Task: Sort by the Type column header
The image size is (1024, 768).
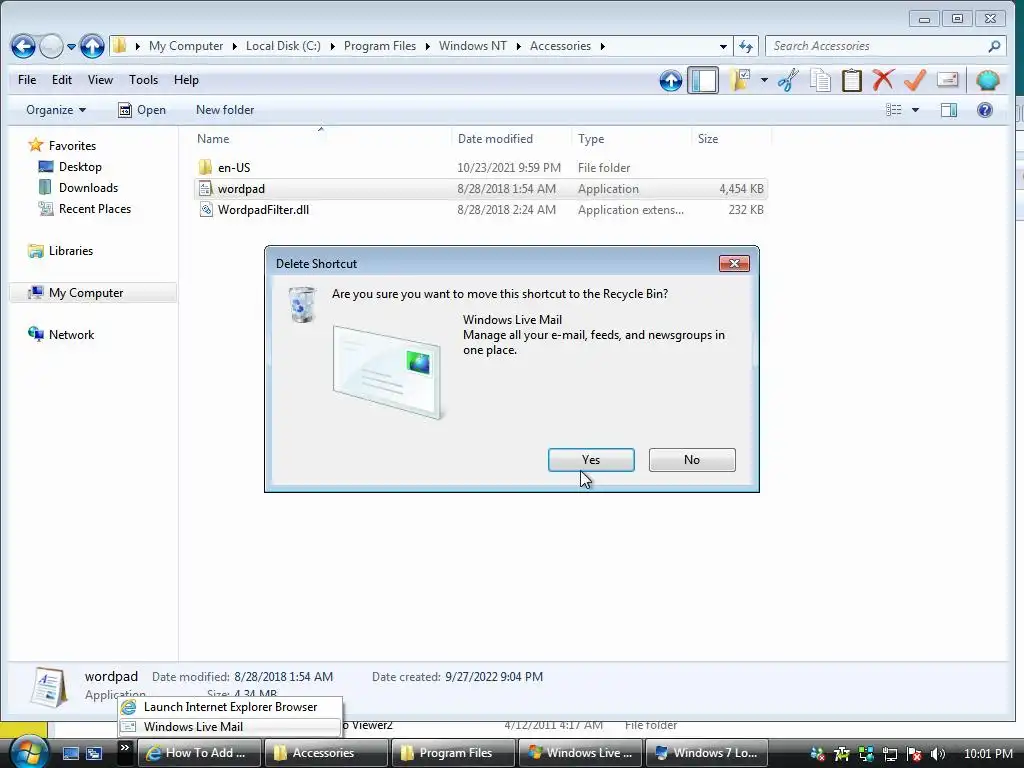Action: point(632,138)
